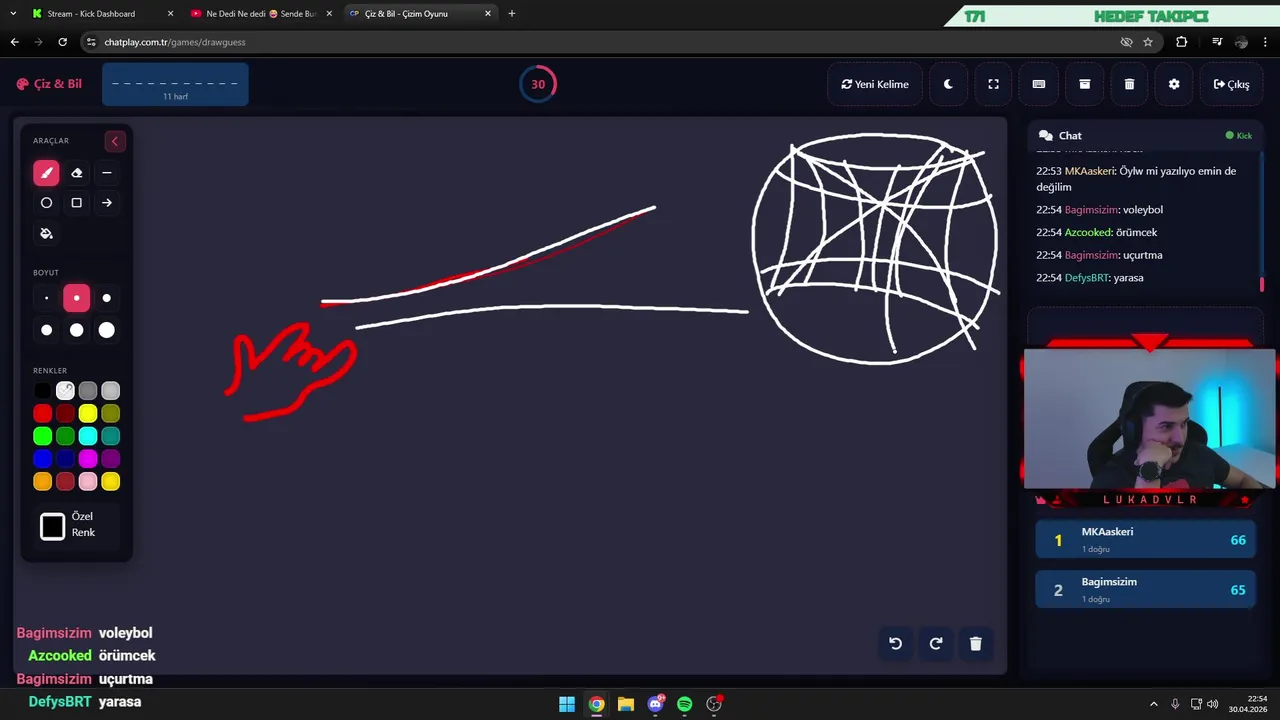Toggle volume icon in system tray
The width and height of the screenshot is (1280, 720).
1212,704
